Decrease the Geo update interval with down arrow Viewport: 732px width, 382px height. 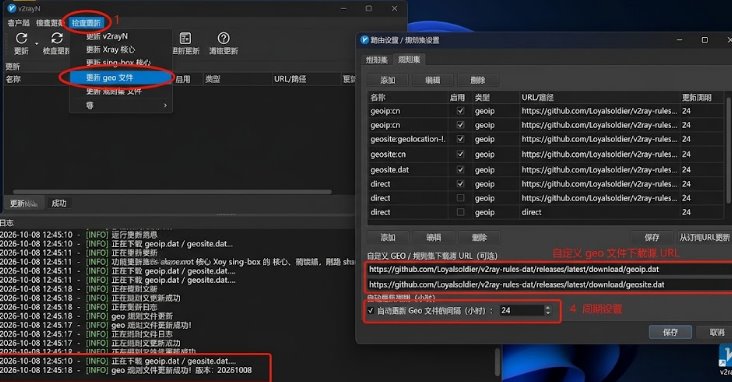tap(548, 313)
